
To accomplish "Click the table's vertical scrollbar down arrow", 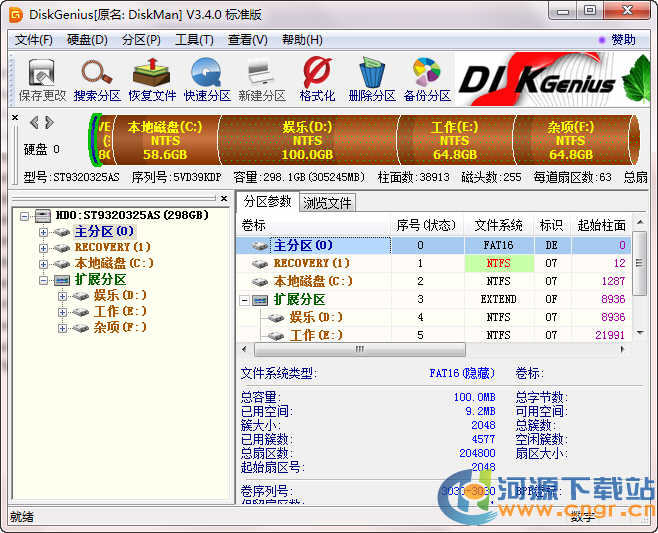I will click(640, 333).
